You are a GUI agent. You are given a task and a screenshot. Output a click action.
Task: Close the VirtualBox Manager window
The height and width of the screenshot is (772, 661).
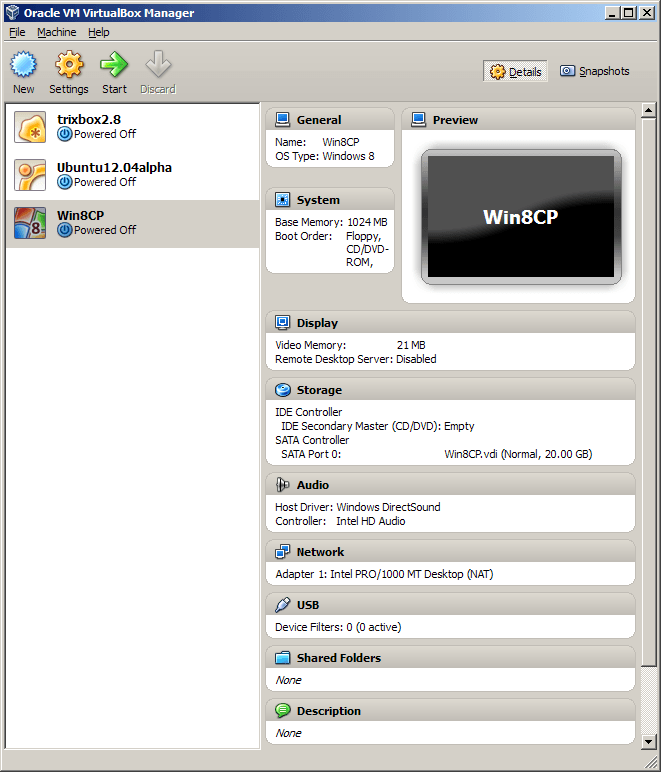(x=647, y=13)
